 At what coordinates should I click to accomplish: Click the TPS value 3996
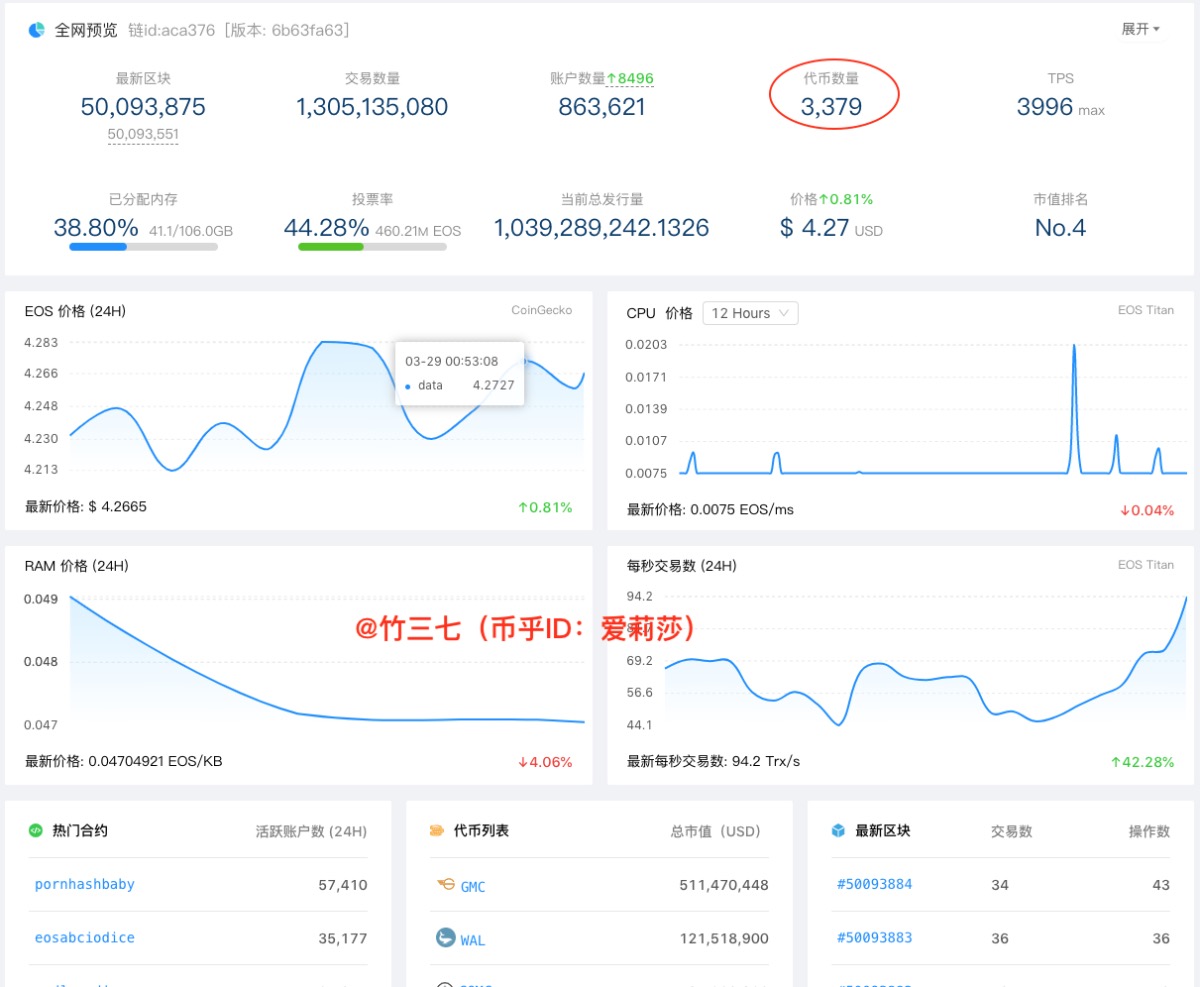click(x=1045, y=107)
